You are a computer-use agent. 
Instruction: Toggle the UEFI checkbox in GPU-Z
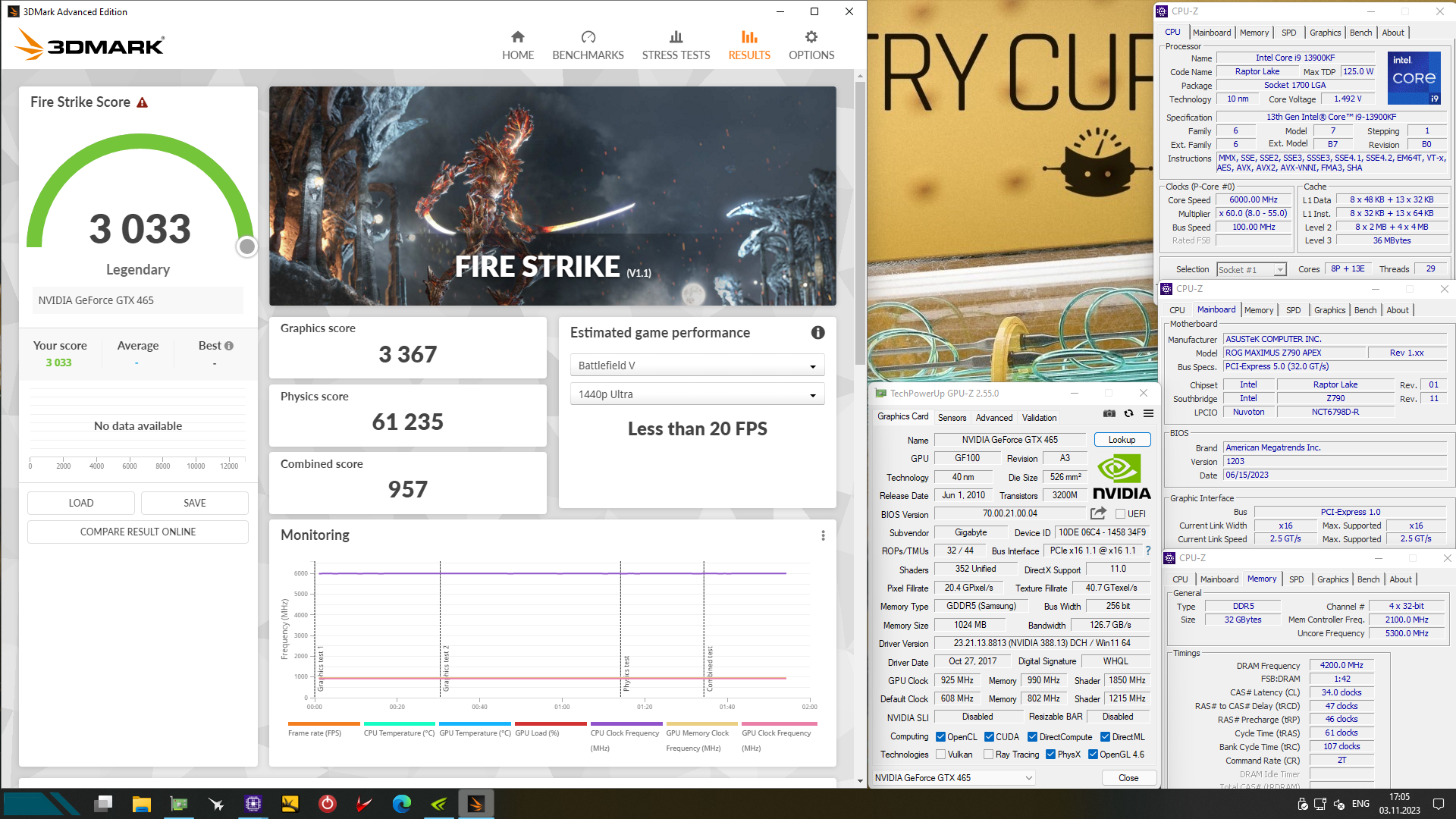click(1120, 513)
